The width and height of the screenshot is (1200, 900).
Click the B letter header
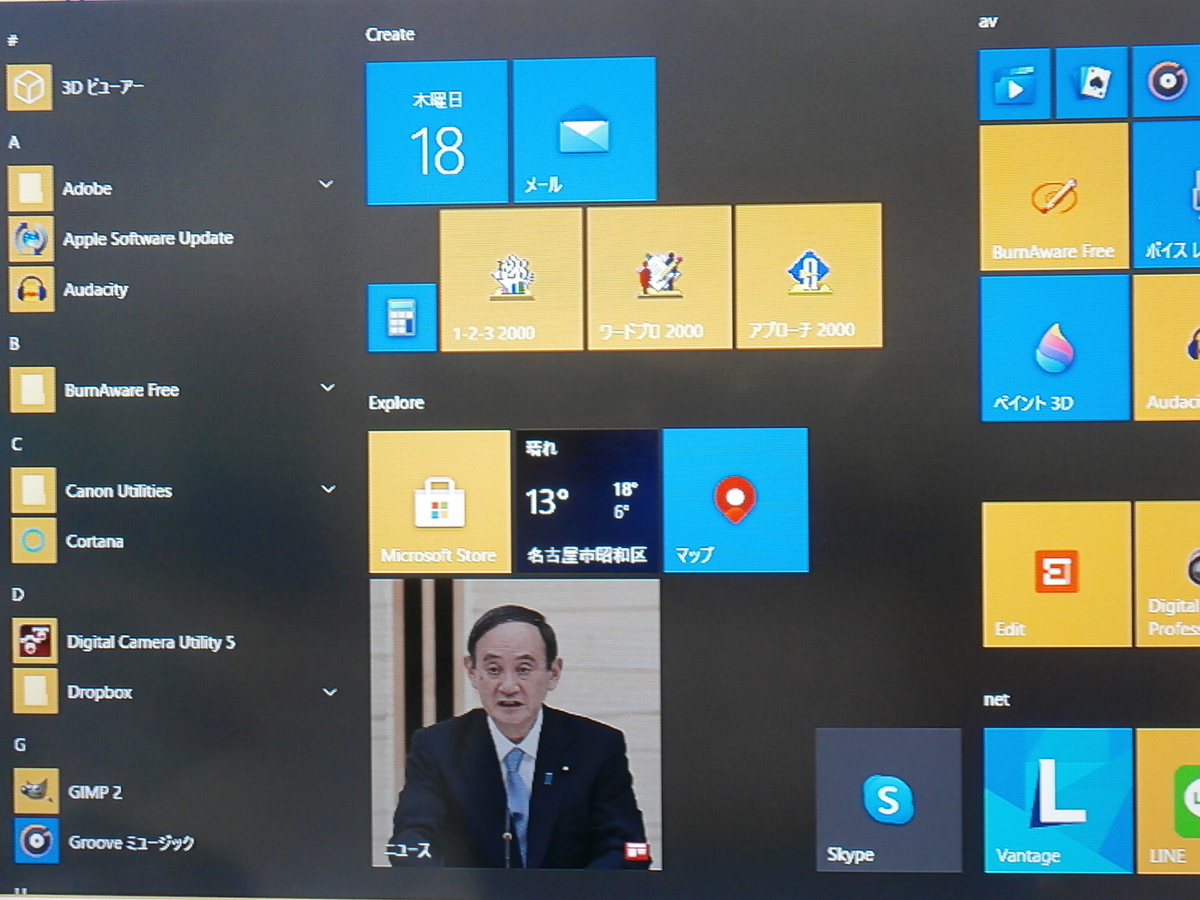coord(15,344)
